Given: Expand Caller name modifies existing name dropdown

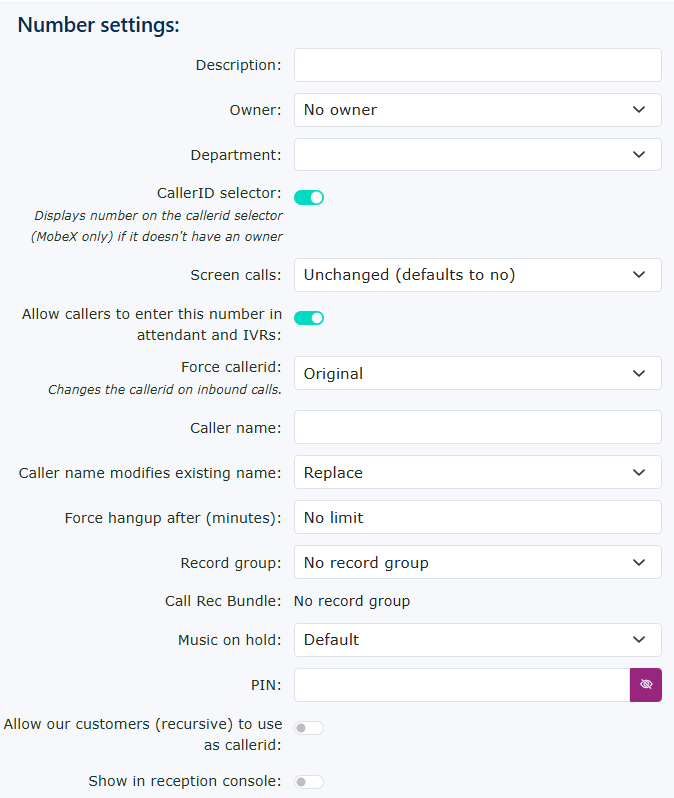Looking at the screenshot, I should tap(477, 472).
